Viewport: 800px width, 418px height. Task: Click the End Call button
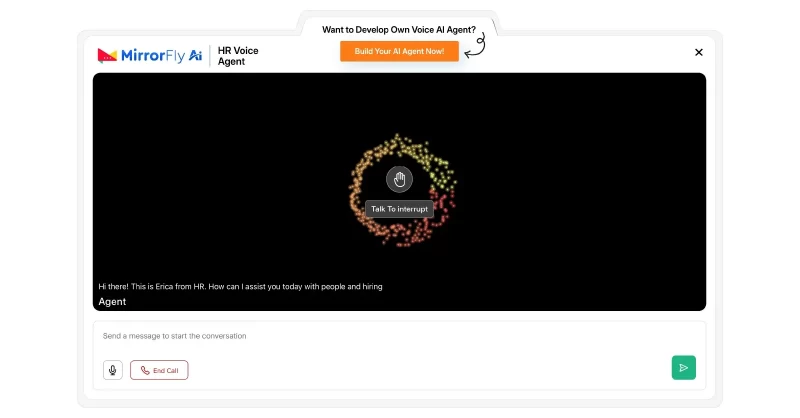tap(159, 370)
